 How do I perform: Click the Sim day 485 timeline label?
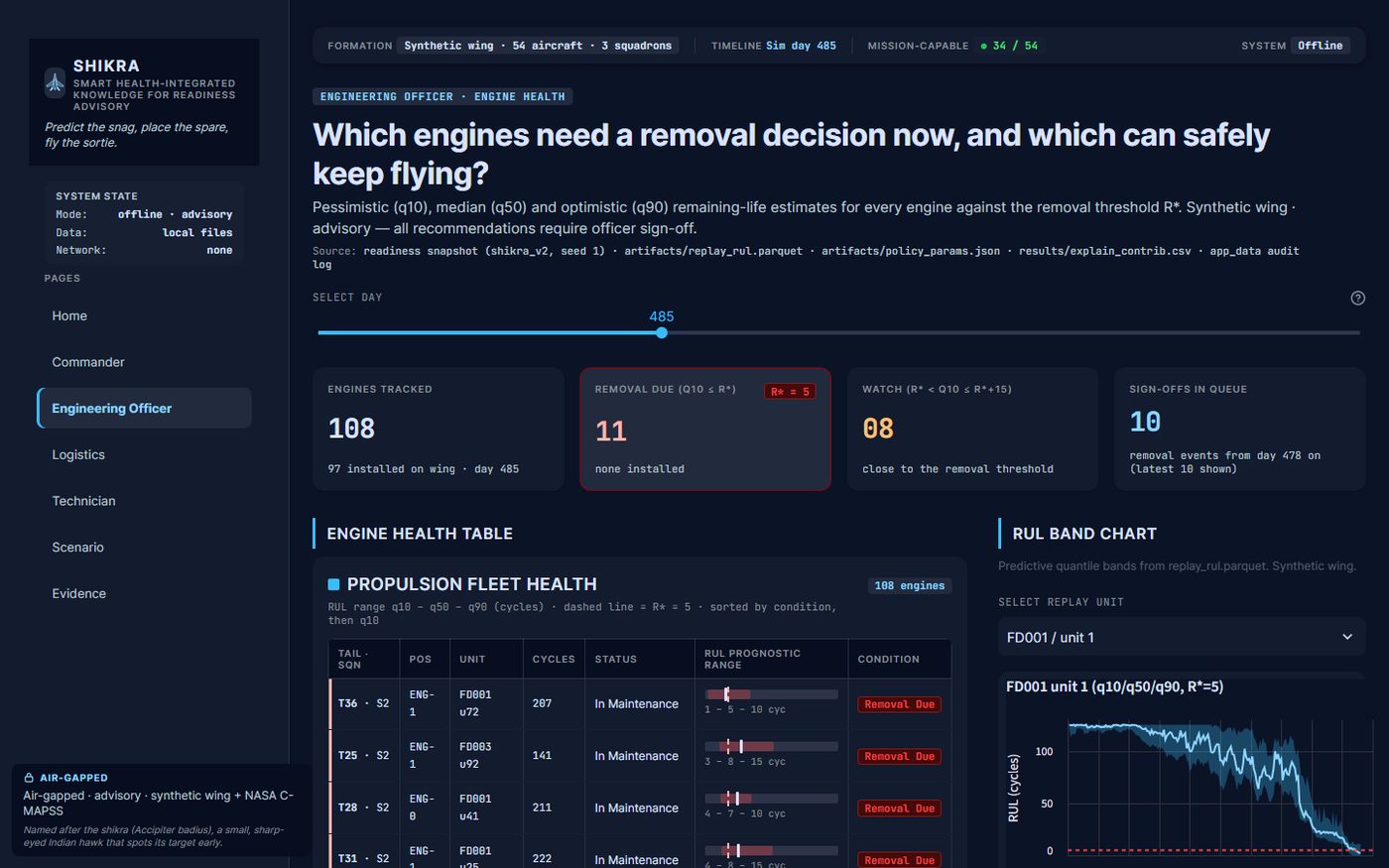[801, 46]
